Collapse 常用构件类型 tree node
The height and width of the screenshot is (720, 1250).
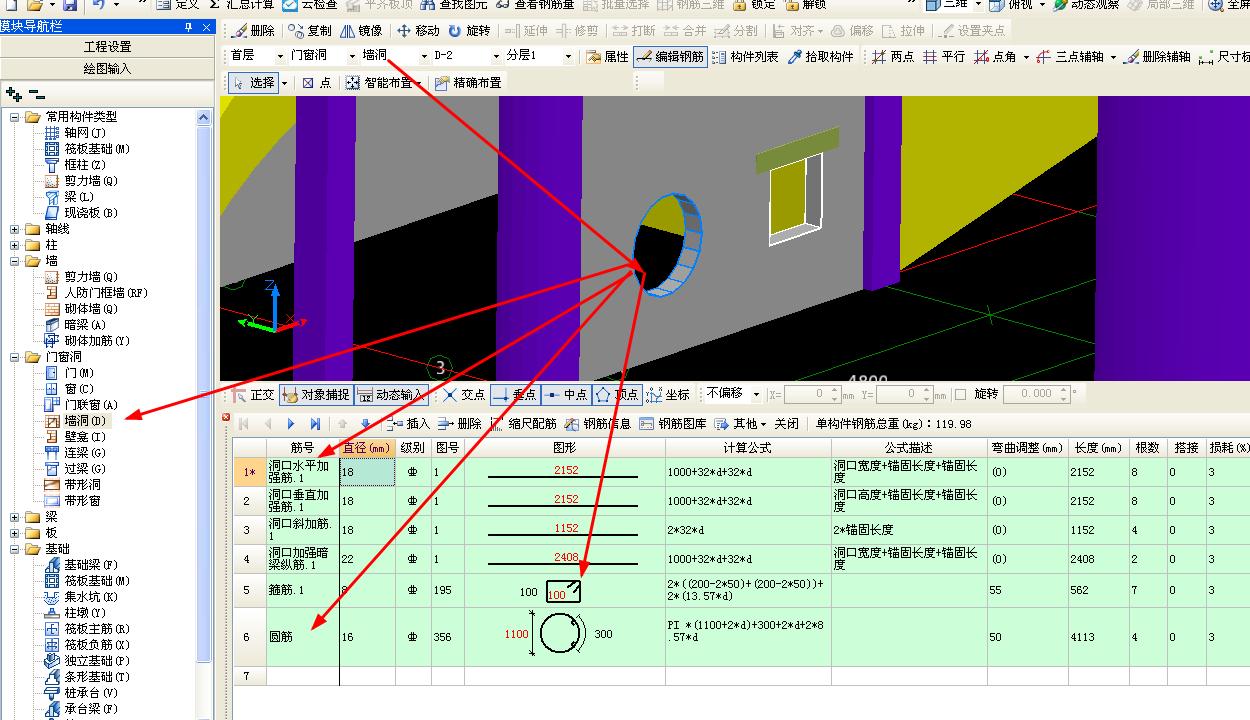pos(15,117)
